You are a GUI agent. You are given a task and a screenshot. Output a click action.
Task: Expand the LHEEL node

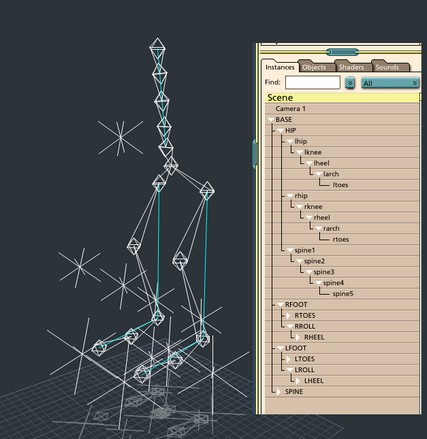298,381
